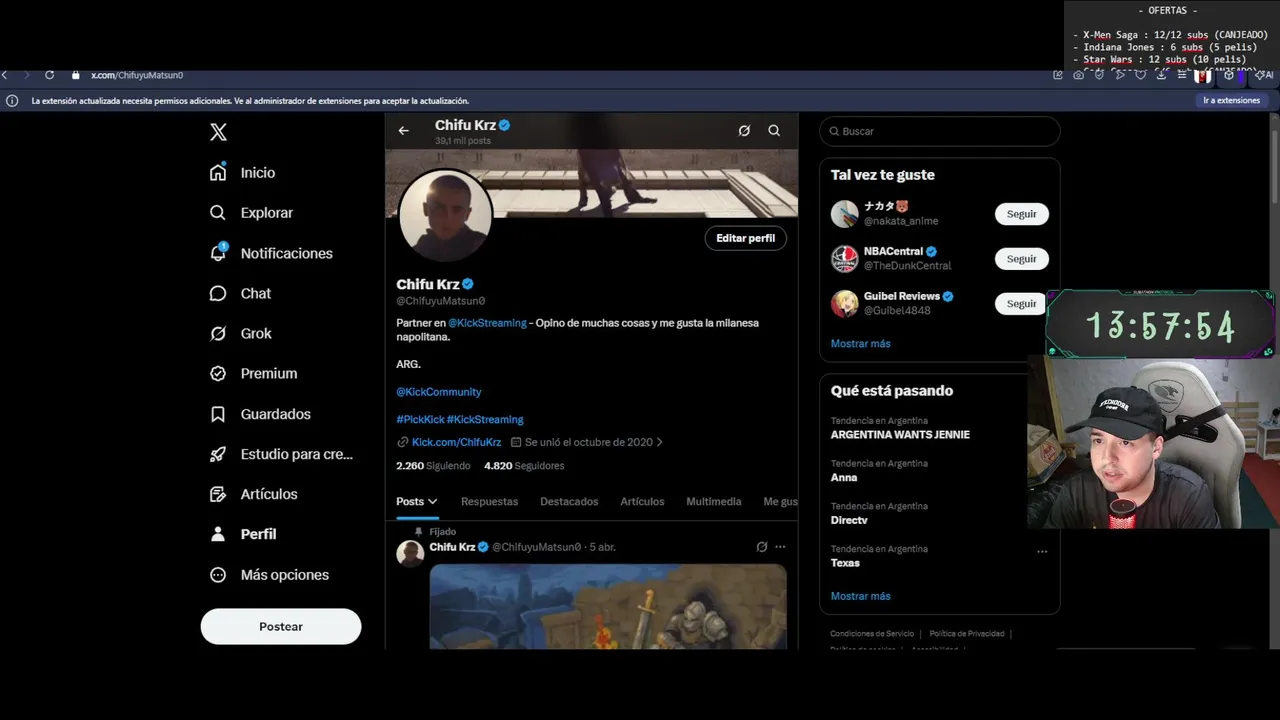Click the X logo in the sidebar
Screen dimensions: 1280x720
coord(218,132)
